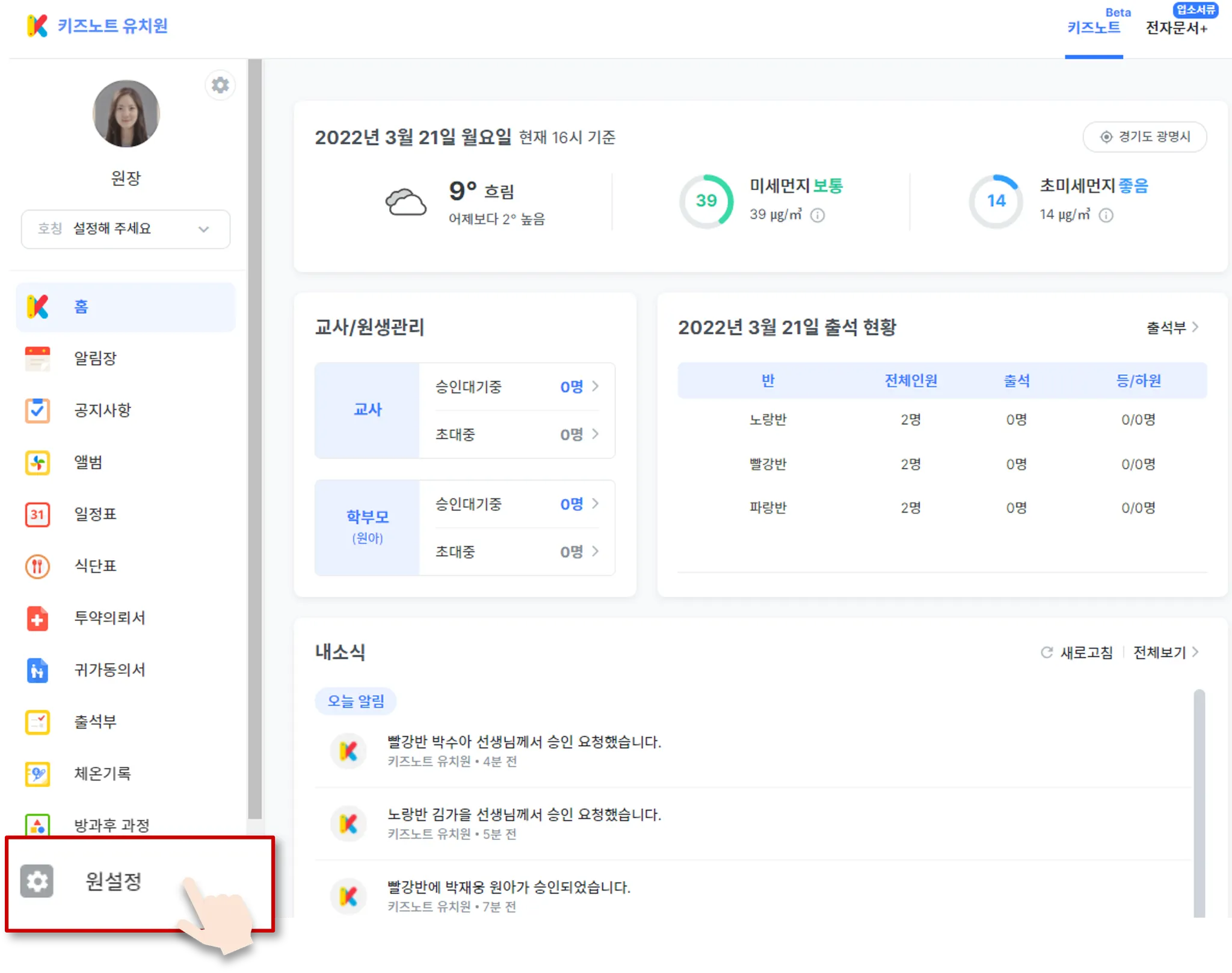Click the 투약의뢰서 red cross icon
This screenshot has height=973, width=1232.
click(x=37, y=619)
